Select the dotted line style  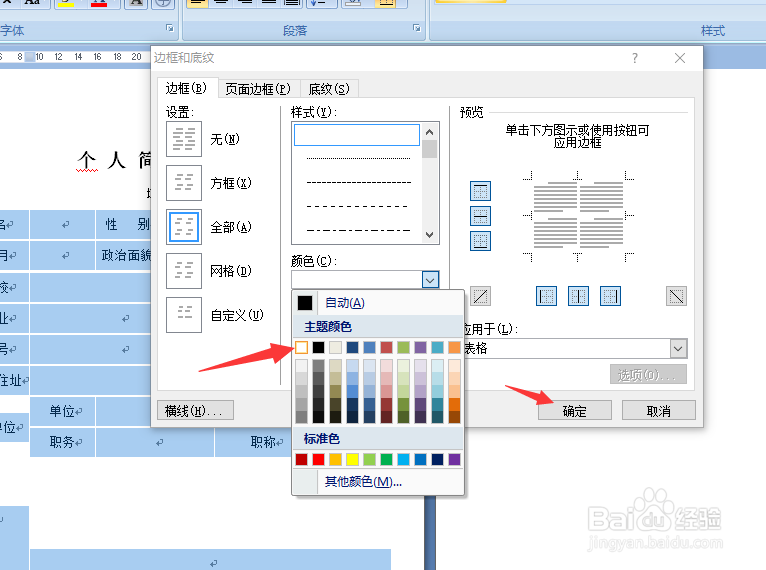358,158
